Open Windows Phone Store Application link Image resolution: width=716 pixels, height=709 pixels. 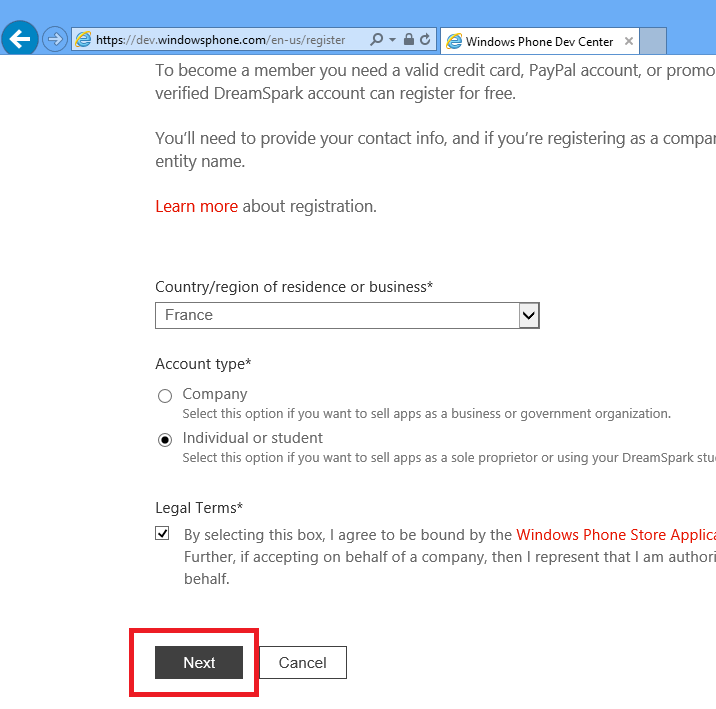click(616, 535)
